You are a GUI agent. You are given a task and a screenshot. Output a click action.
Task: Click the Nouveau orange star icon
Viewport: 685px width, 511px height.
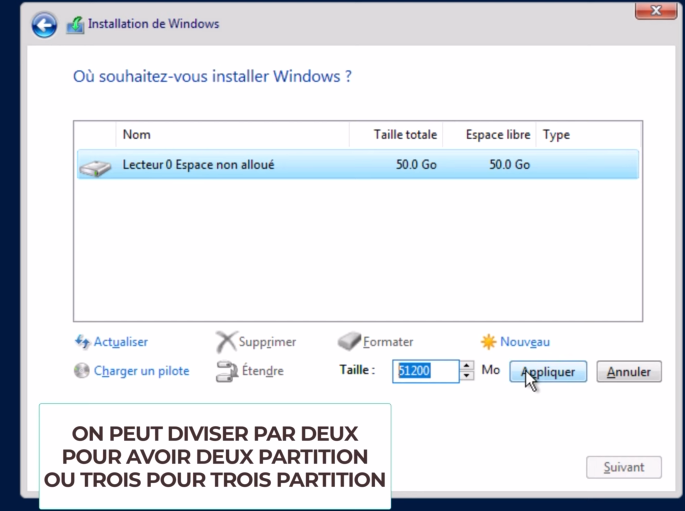click(488, 342)
